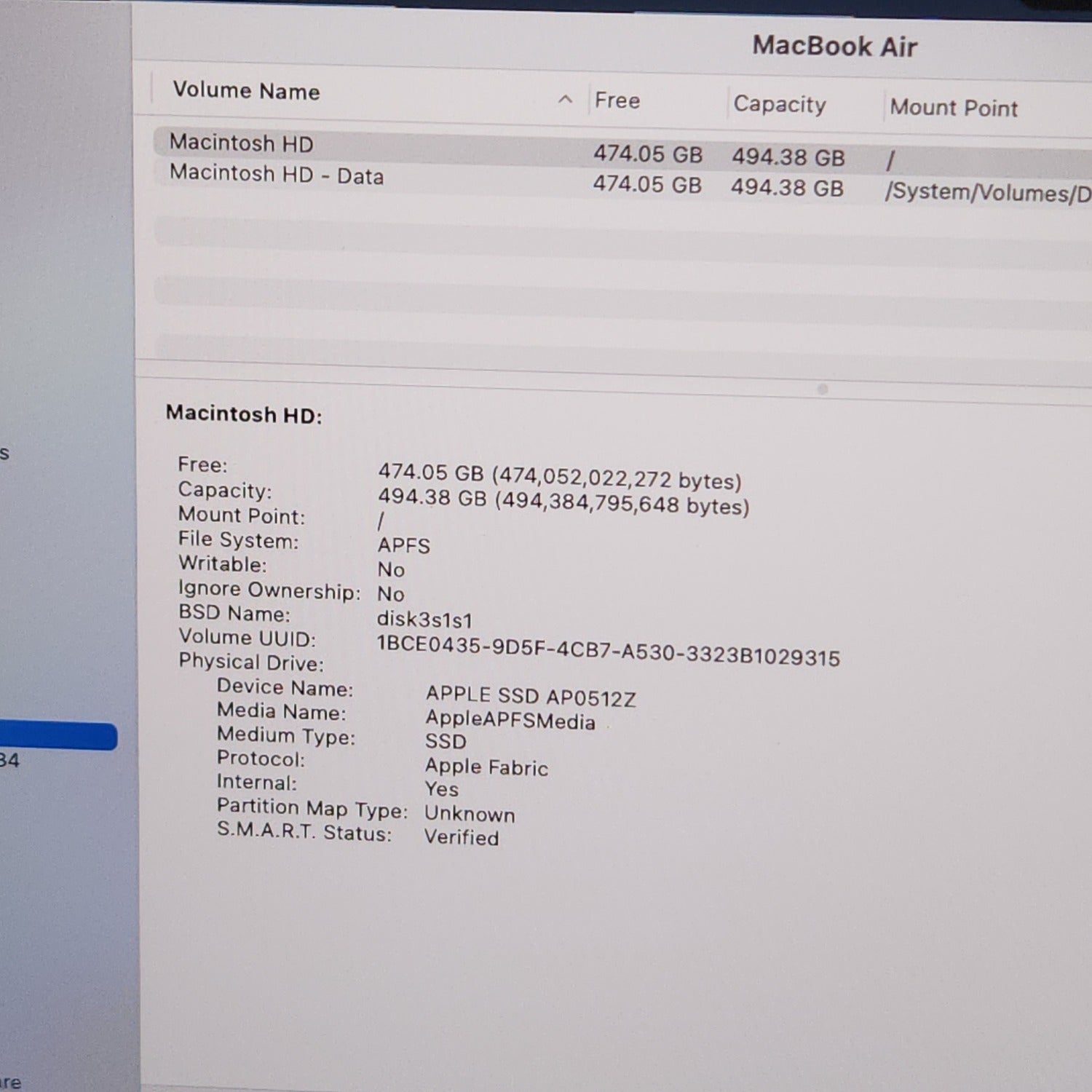Select the Macintosh HD - Data volume
1092x1092 pixels.
point(277,176)
